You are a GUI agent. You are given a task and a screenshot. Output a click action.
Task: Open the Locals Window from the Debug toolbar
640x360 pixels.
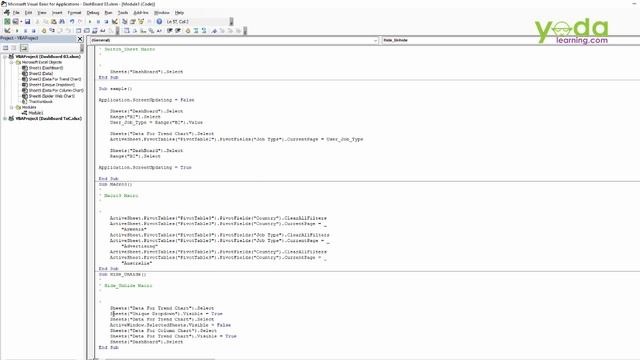78,31
